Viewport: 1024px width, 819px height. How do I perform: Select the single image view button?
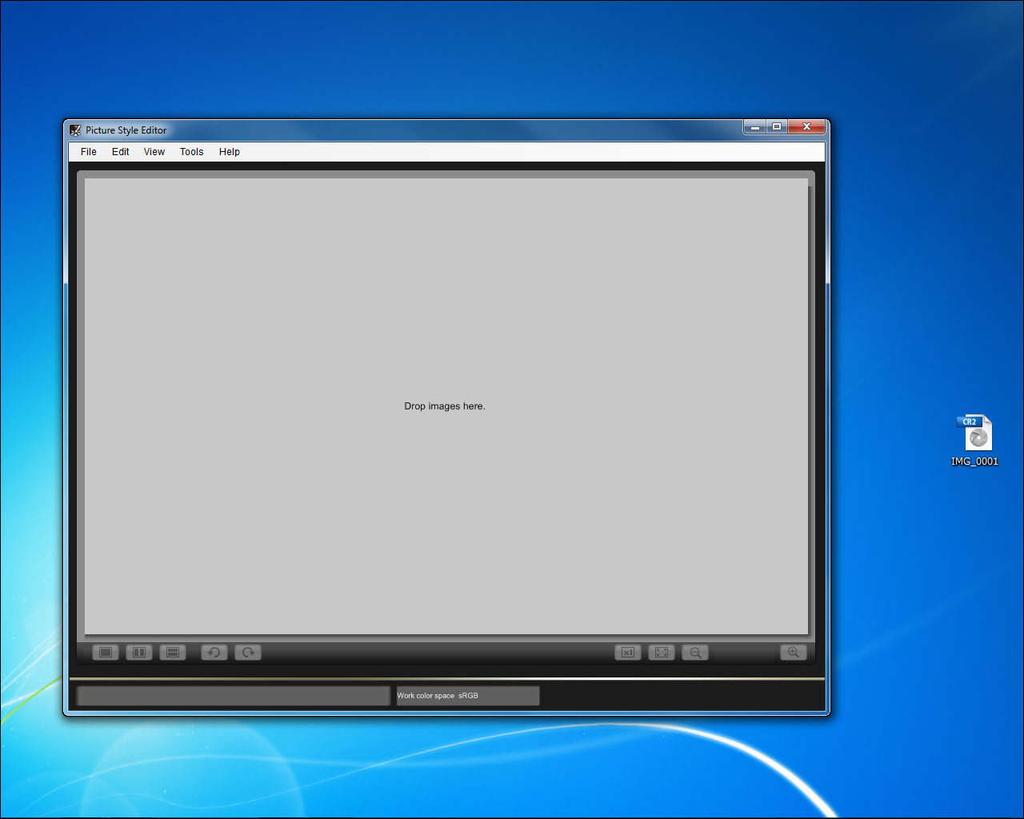tap(105, 652)
